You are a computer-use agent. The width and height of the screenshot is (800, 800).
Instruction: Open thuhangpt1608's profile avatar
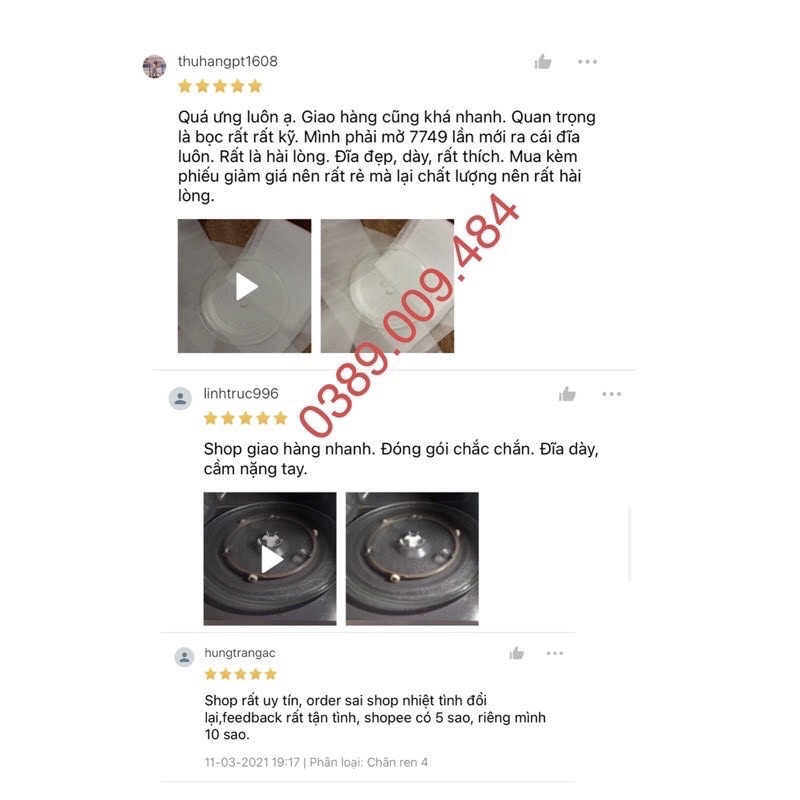tap(154, 66)
